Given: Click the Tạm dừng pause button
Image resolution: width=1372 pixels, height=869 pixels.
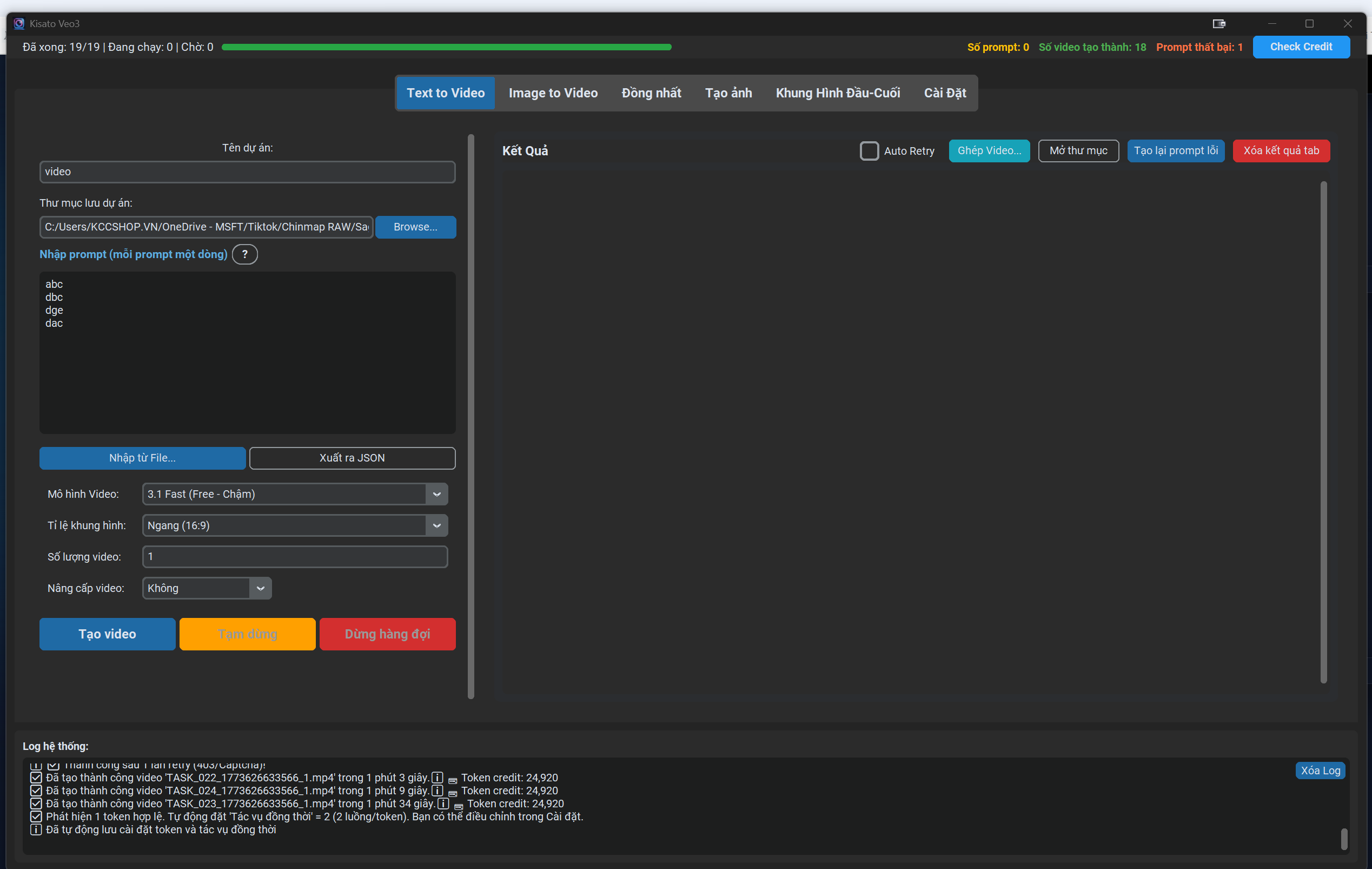Looking at the screenshot, I should point(247,634).
